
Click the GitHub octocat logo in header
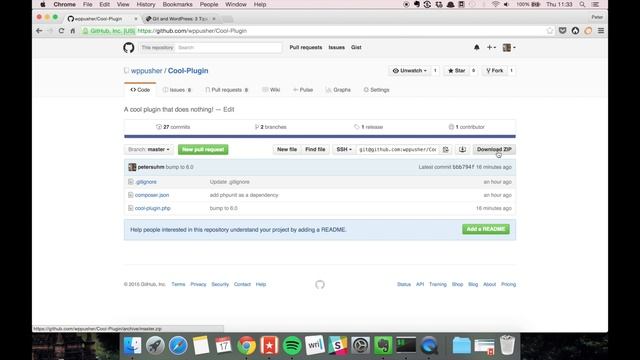[129, 48]
